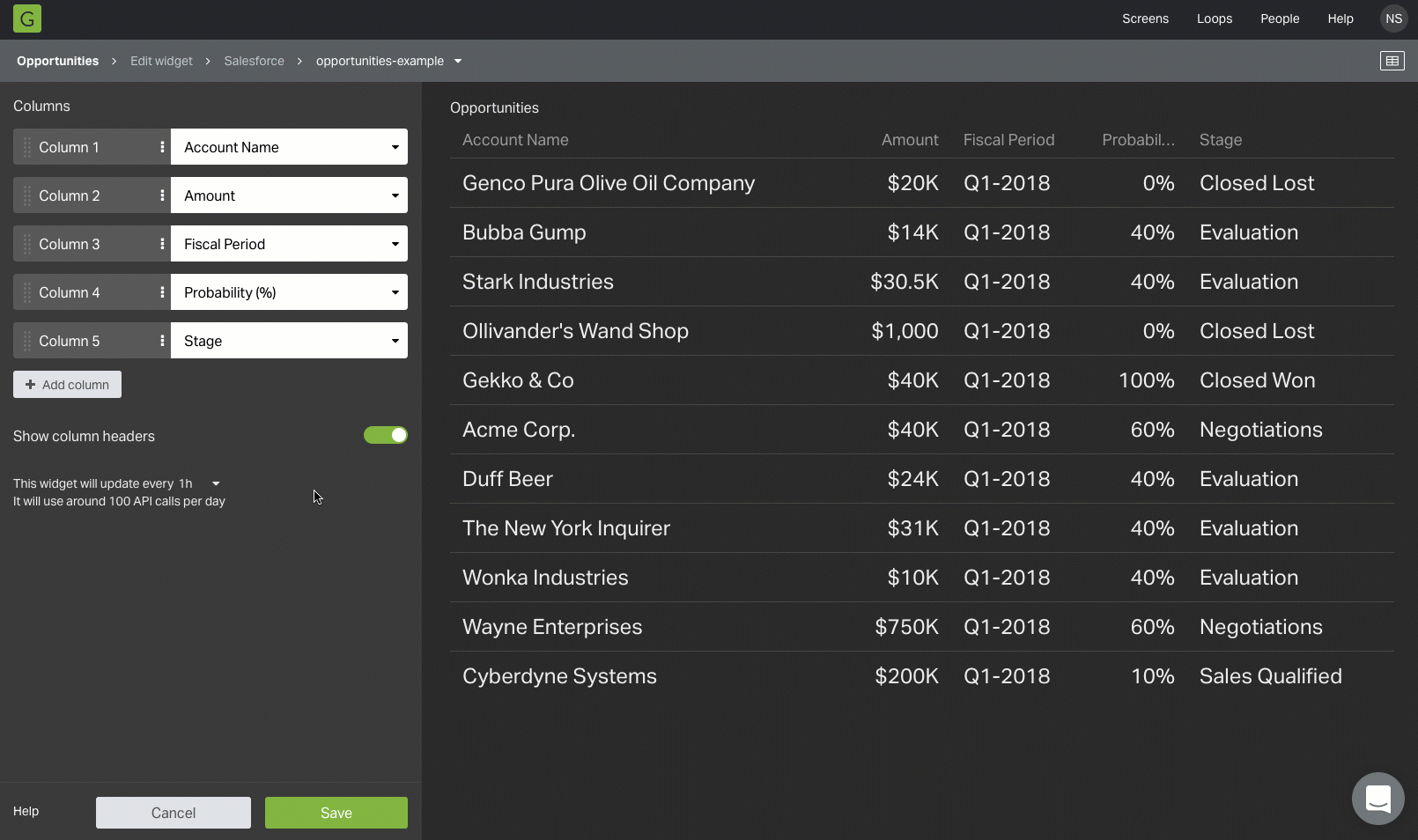Select the Column 1 label
The image size is (1418, 840).
click(69, 147)
